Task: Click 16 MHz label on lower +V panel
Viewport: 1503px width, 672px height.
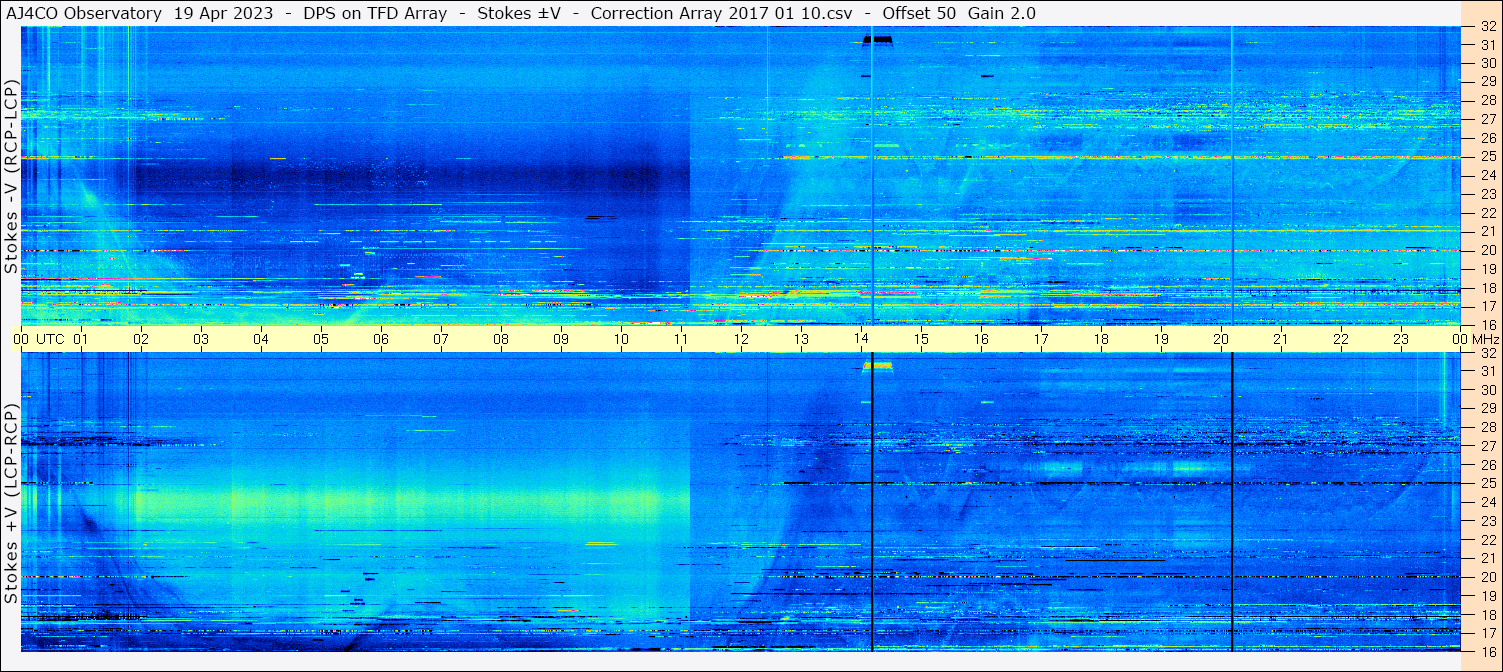Action: [1488, 650]
